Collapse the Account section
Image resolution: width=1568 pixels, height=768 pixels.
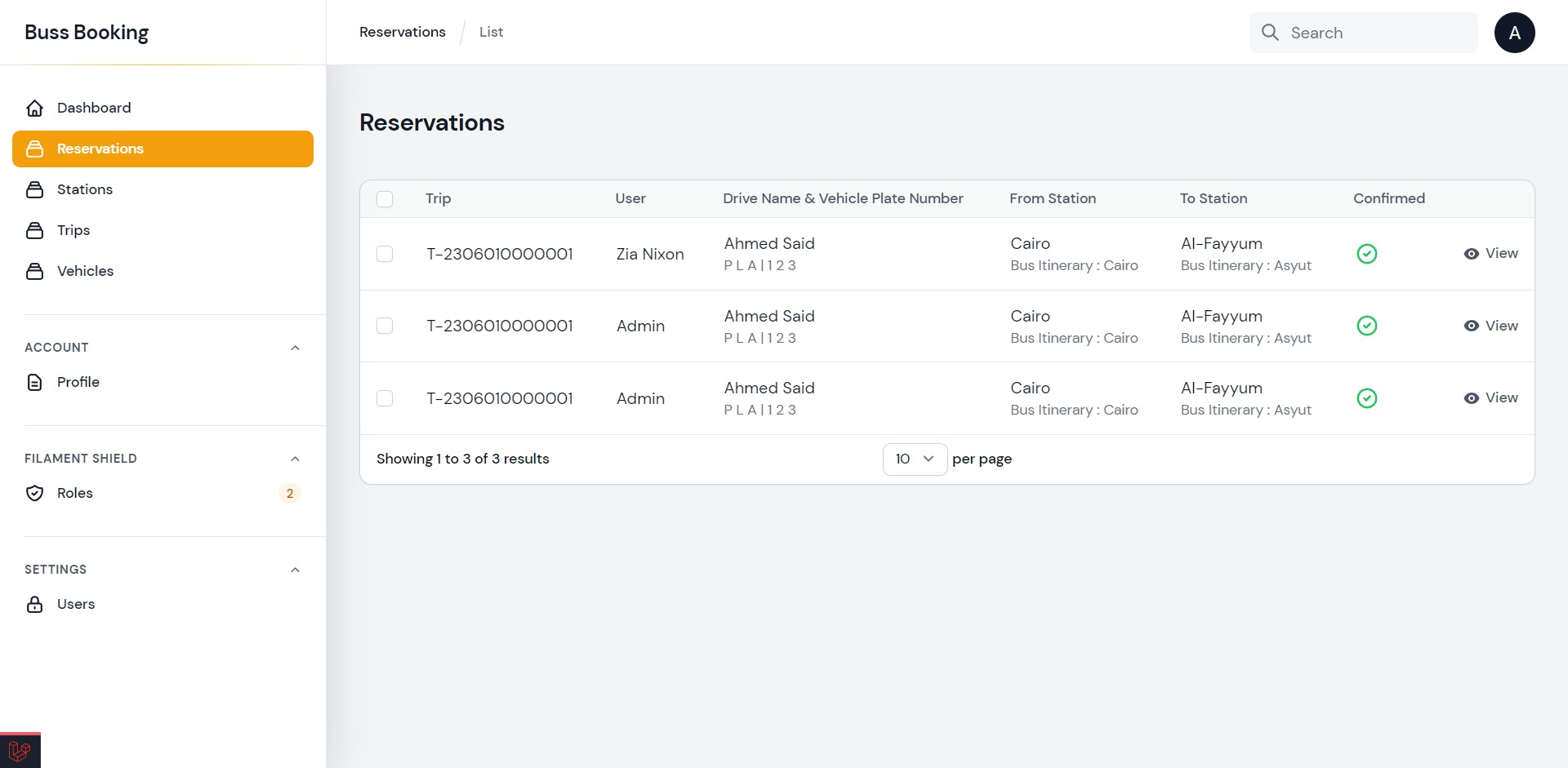295,348
